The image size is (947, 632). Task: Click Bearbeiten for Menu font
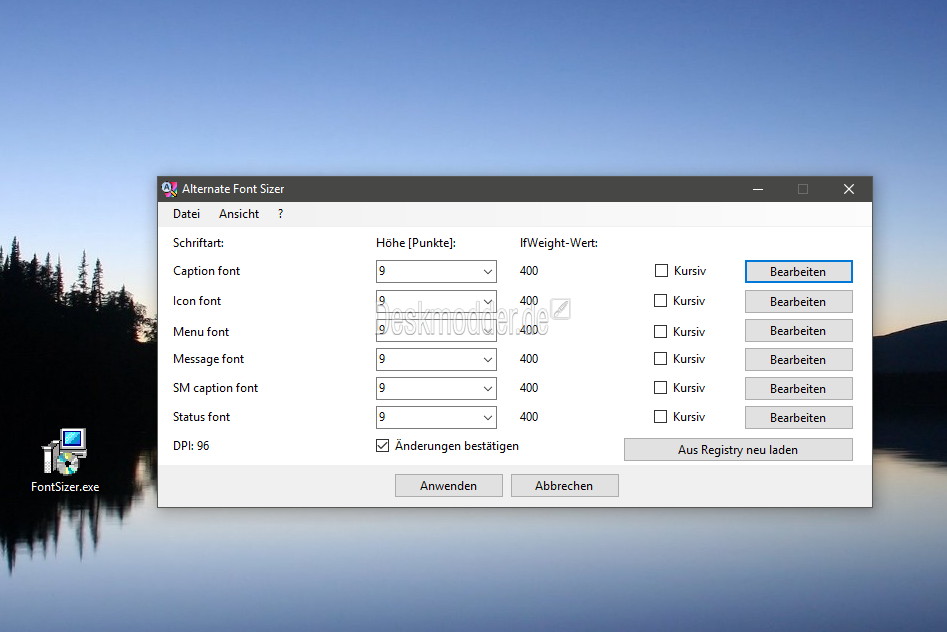click(x=798, y=331)
